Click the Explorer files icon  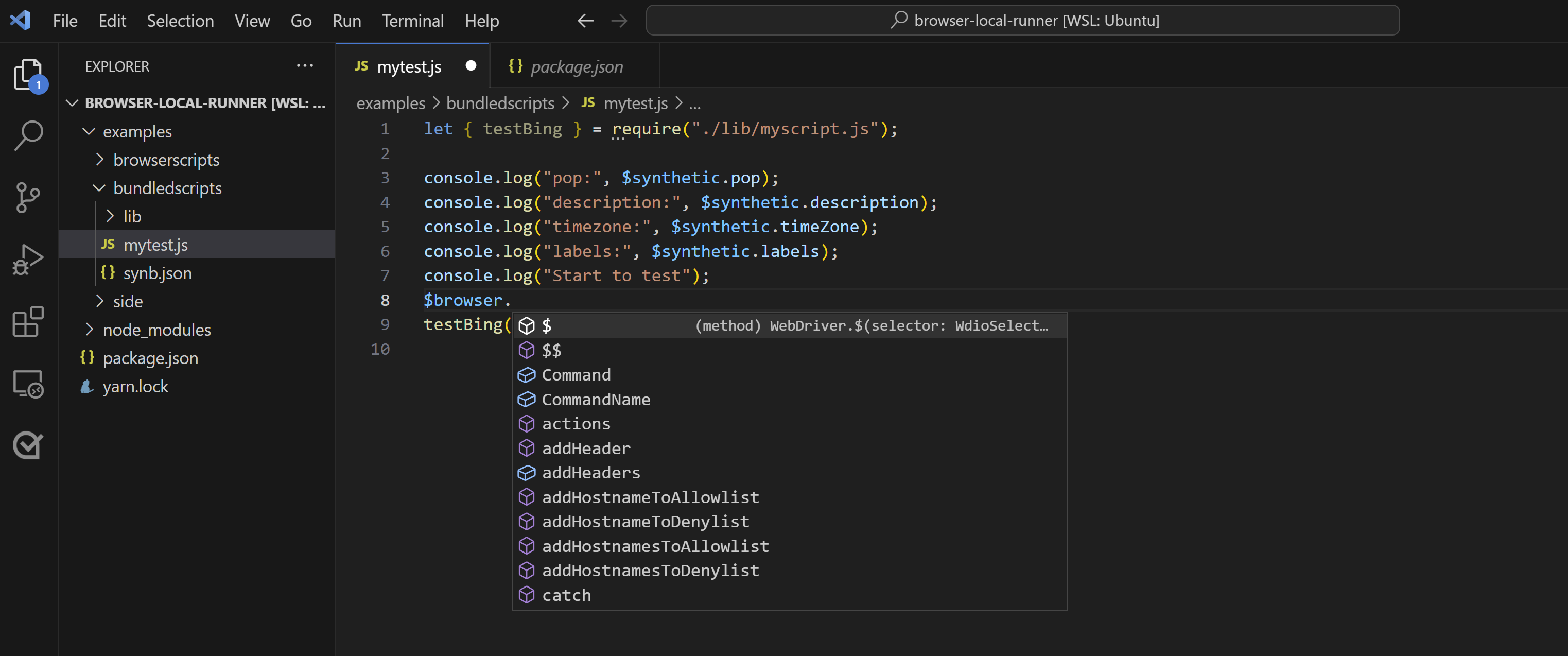(x=28, y=74)
